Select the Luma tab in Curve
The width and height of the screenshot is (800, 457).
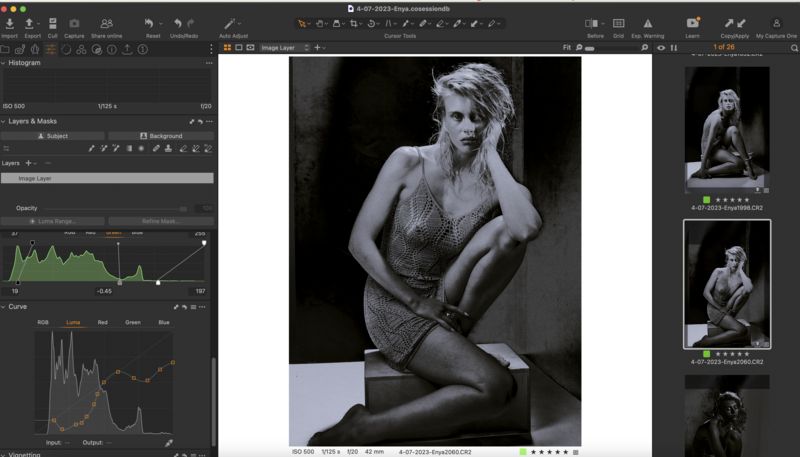tap(73, 322)
